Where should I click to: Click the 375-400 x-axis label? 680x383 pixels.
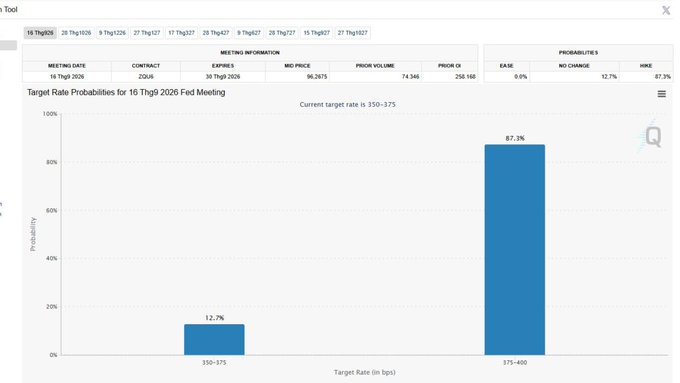(515, 362)
